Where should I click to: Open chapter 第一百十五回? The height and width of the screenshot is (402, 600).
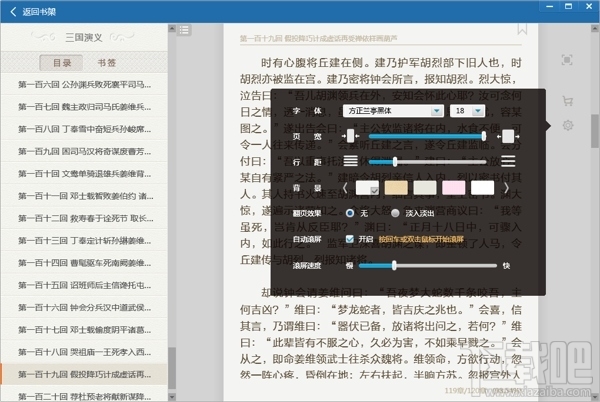84,285
